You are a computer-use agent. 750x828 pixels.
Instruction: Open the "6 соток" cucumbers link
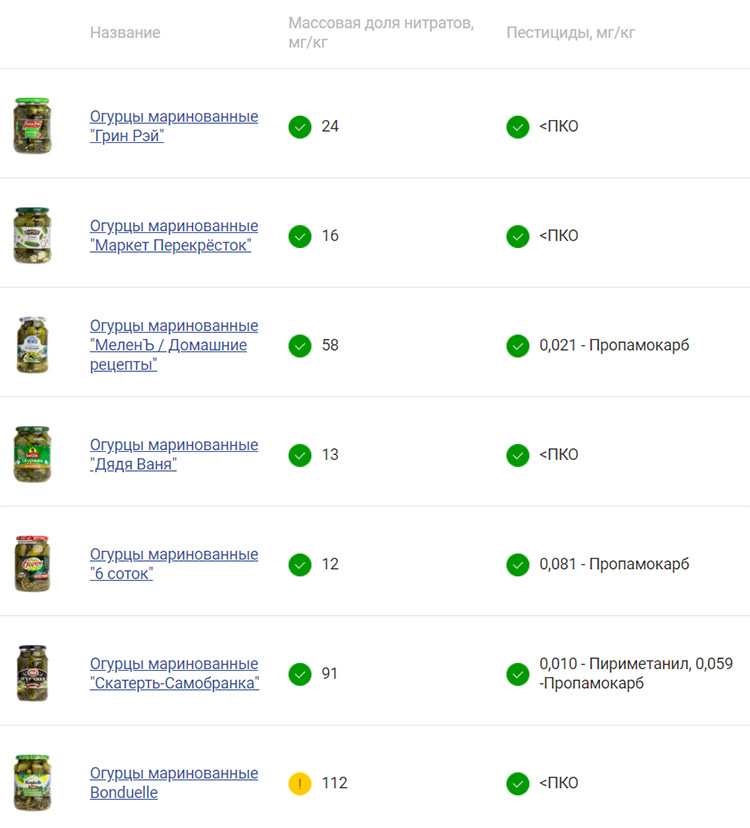(x=174, y=564)
